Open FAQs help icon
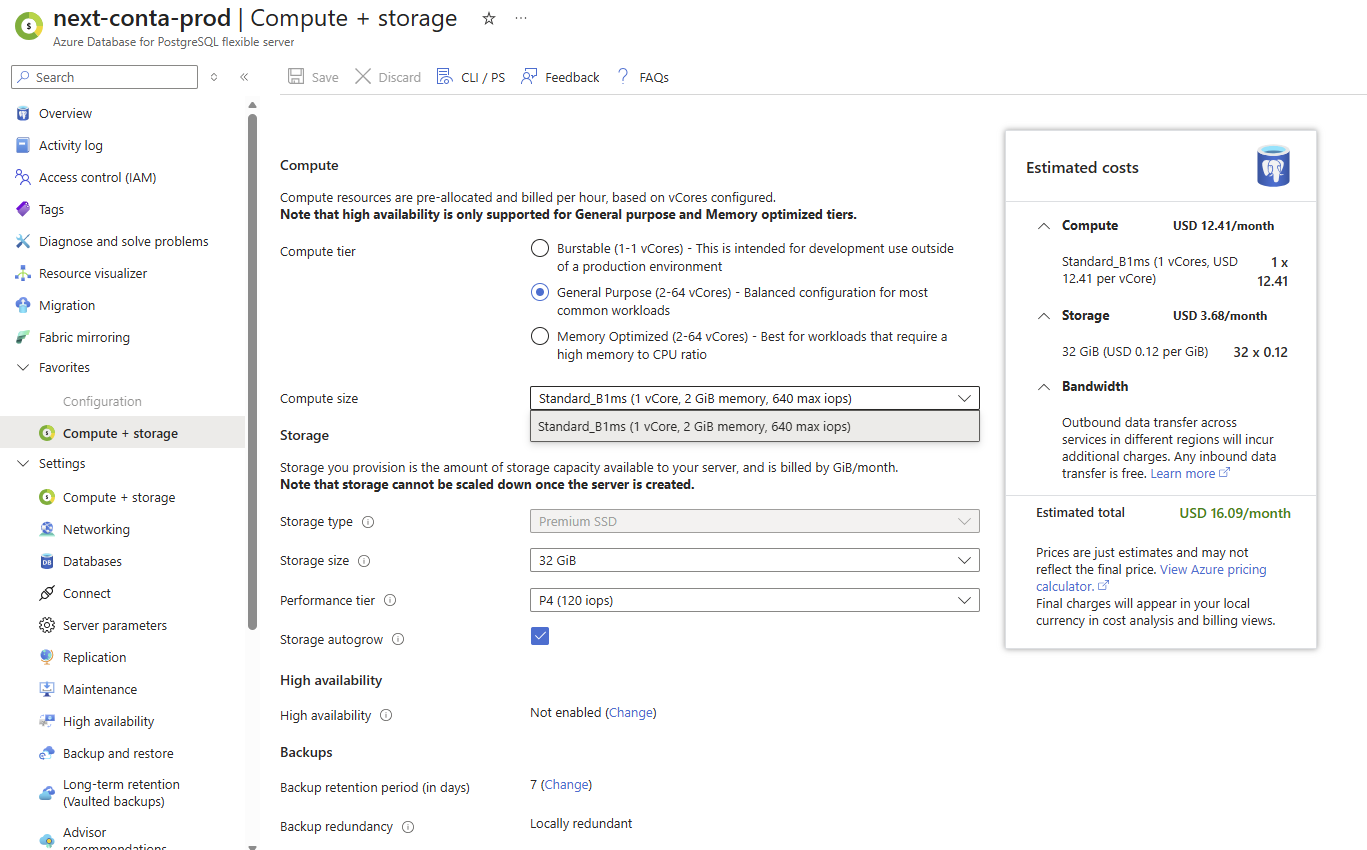This screenshot has height=850, width=1367. click(x=623, y=77)
